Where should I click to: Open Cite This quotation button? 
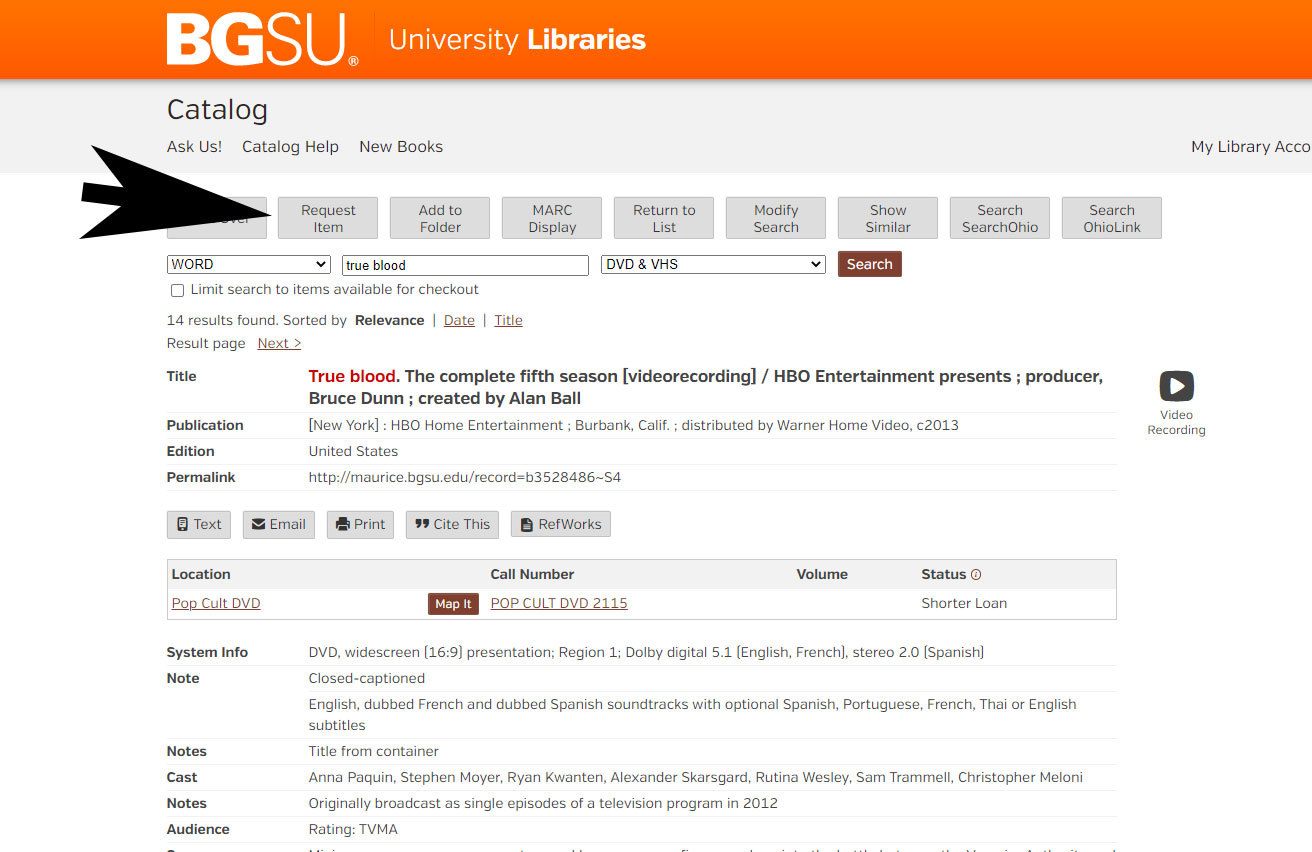tap(452, 524)
